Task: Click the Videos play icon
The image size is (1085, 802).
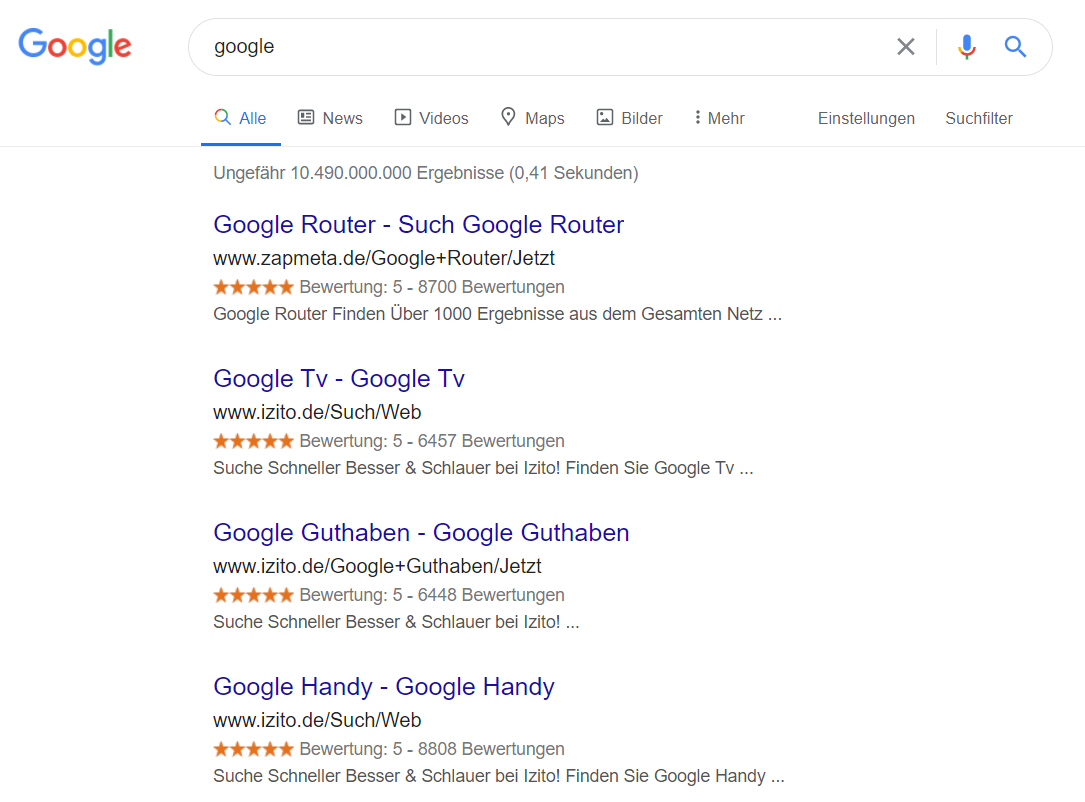Action: (403, 117)
